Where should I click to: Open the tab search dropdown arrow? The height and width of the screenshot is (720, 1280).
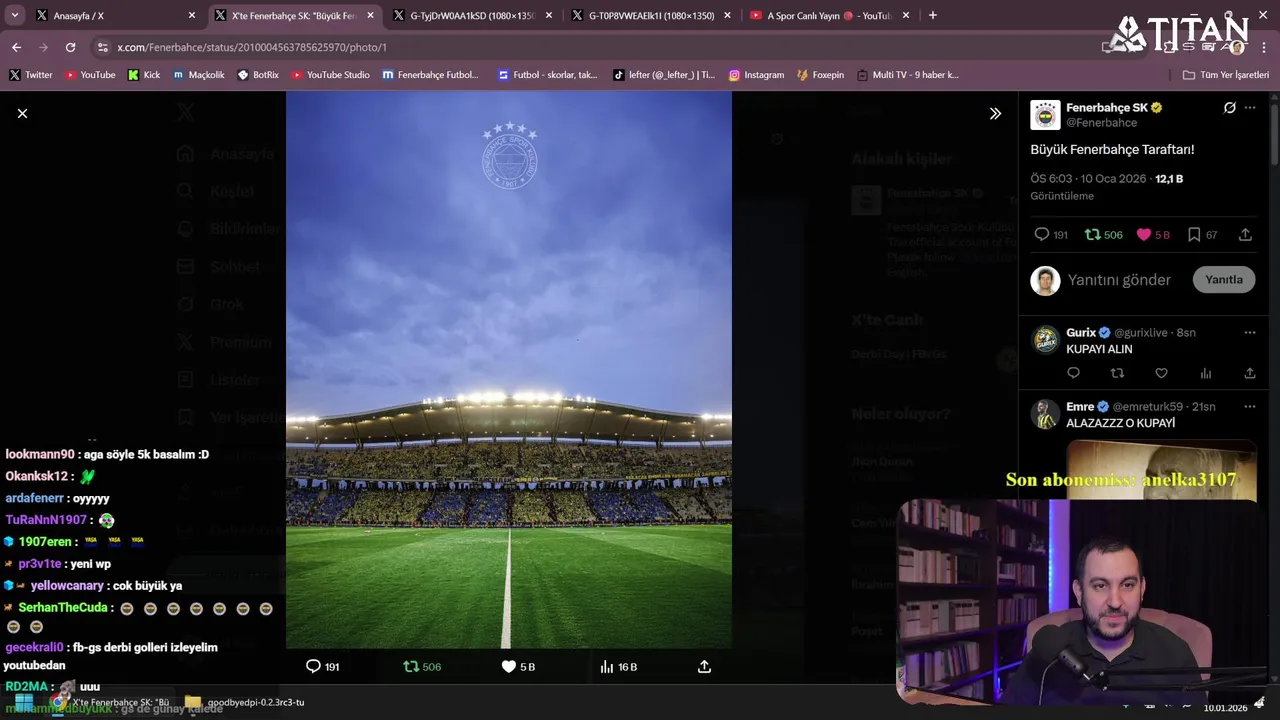(14, 15)
